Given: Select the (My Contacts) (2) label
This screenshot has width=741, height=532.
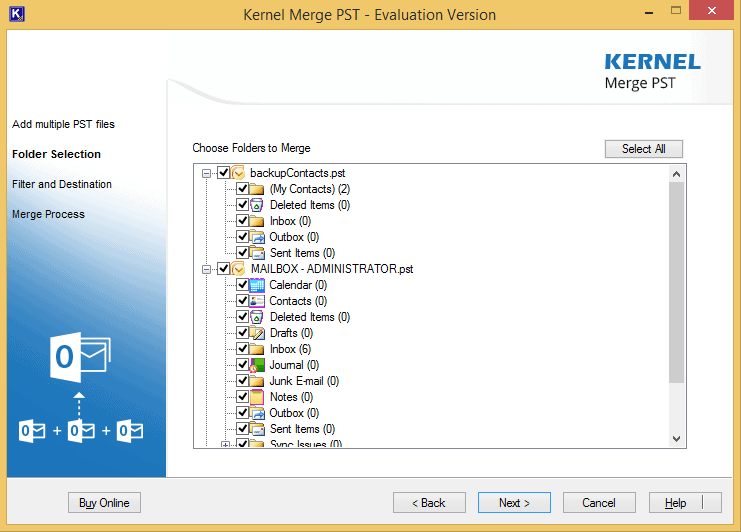Looking at the screenshot, I should point(310,189).
